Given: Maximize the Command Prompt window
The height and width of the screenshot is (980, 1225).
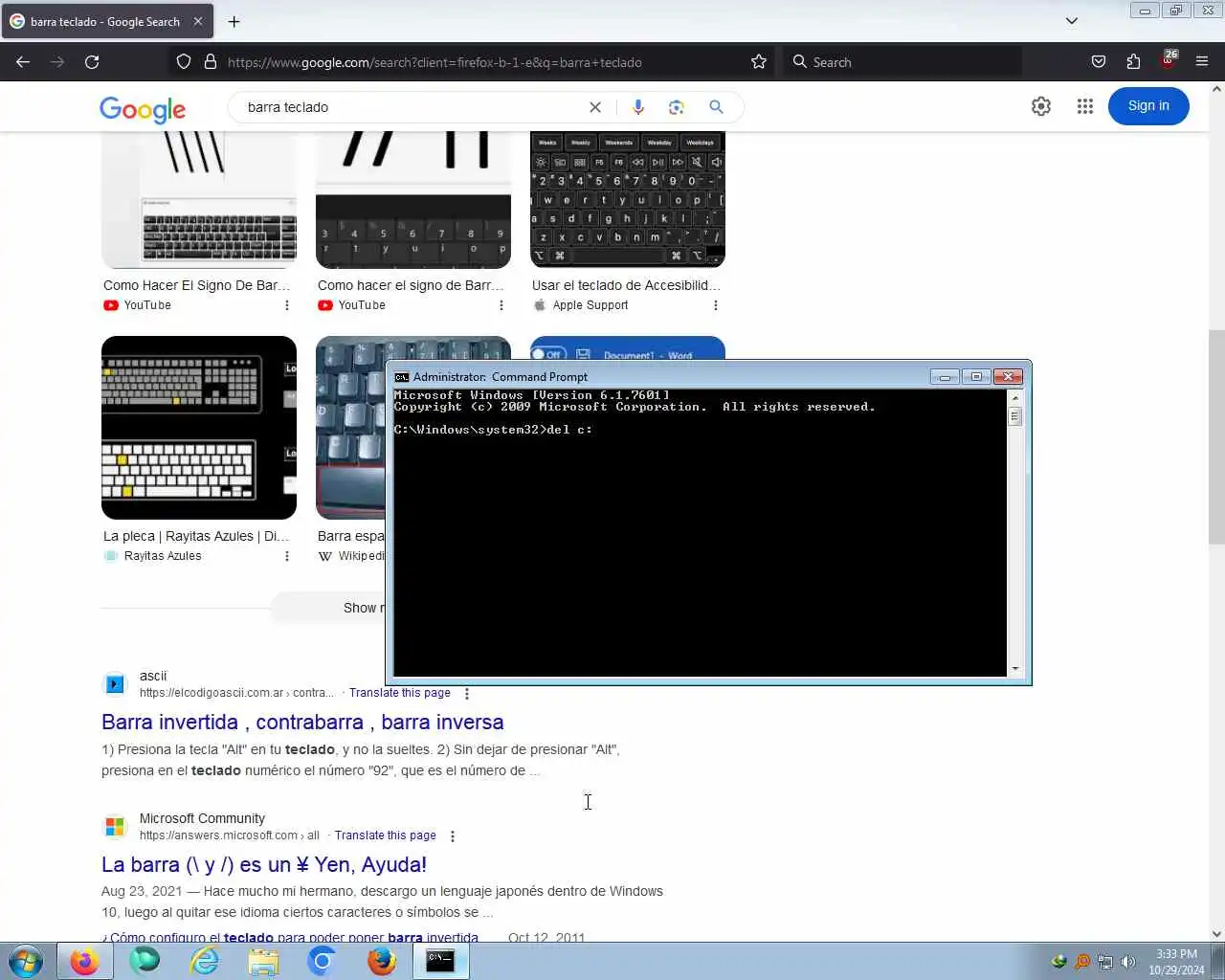Looking at the screenshot, I should 976,377.
